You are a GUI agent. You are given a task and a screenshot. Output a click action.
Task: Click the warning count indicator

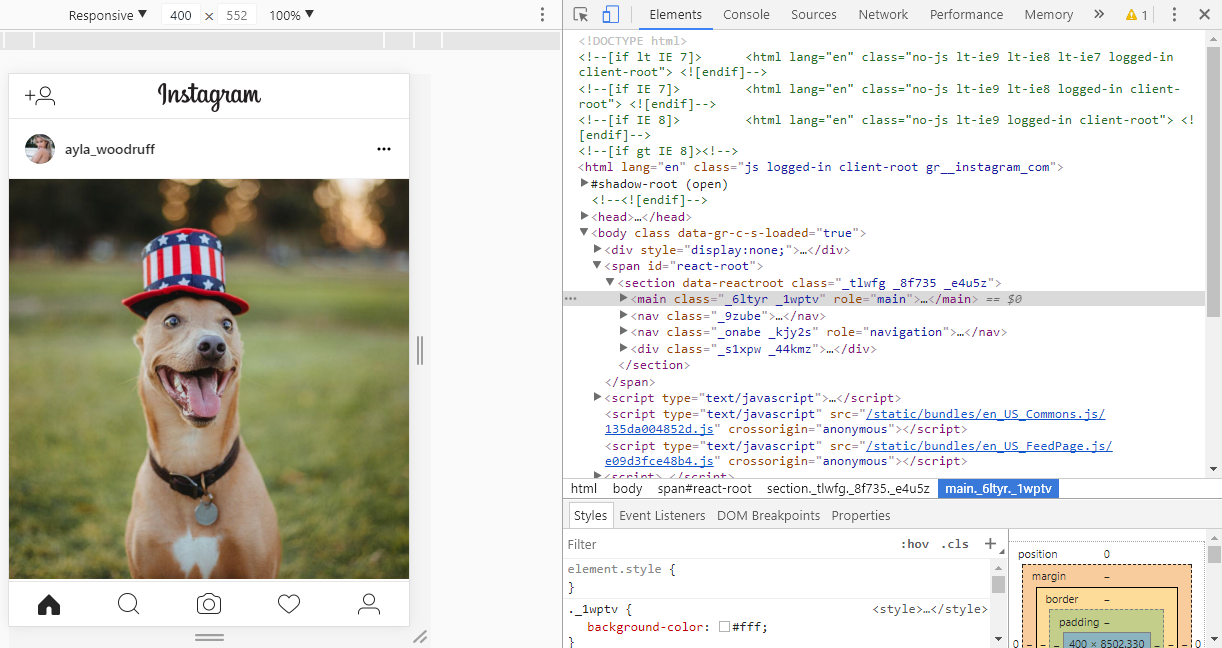tap(1137, 14)
